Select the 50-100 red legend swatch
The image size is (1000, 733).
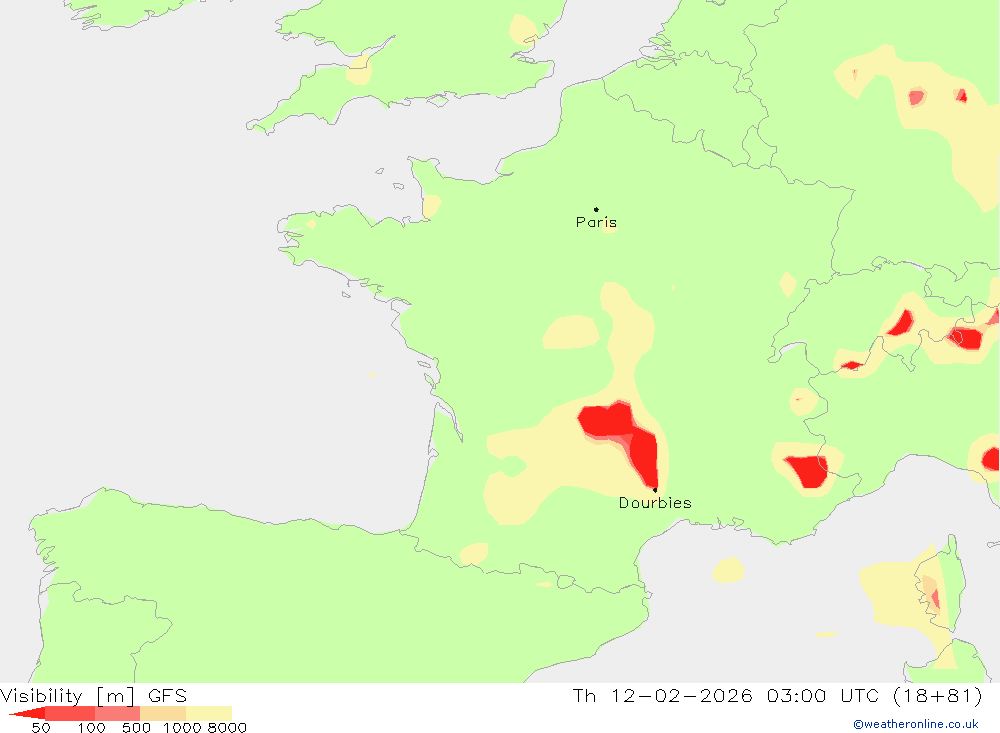tap(70, 713)
